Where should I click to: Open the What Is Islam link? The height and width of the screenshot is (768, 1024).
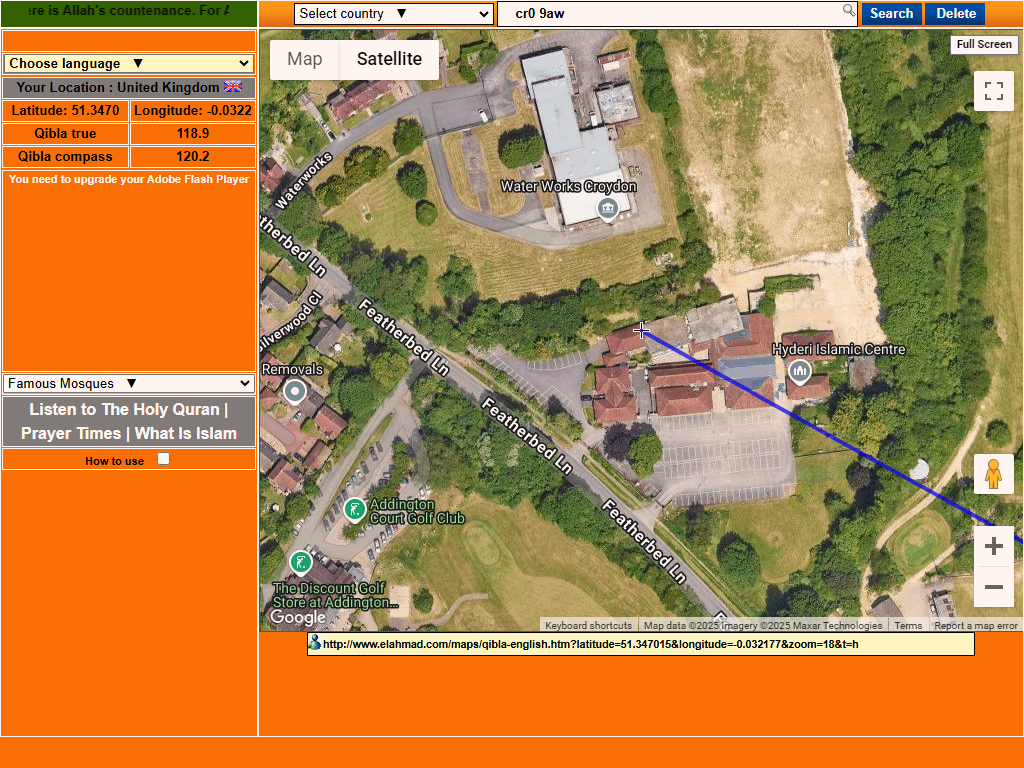pyautogui.click(x=185, y=434)
